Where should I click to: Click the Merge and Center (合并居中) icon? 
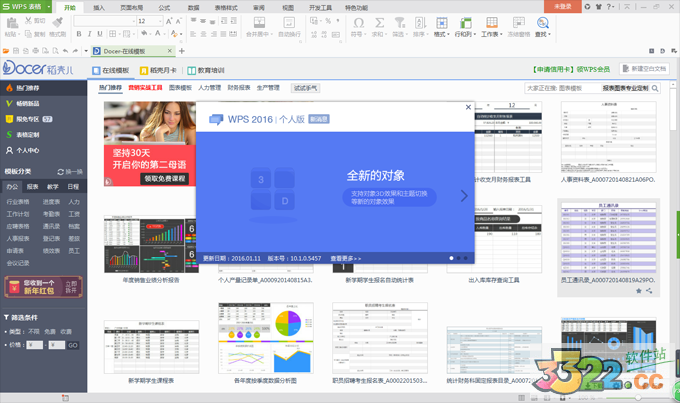point(259,23)
